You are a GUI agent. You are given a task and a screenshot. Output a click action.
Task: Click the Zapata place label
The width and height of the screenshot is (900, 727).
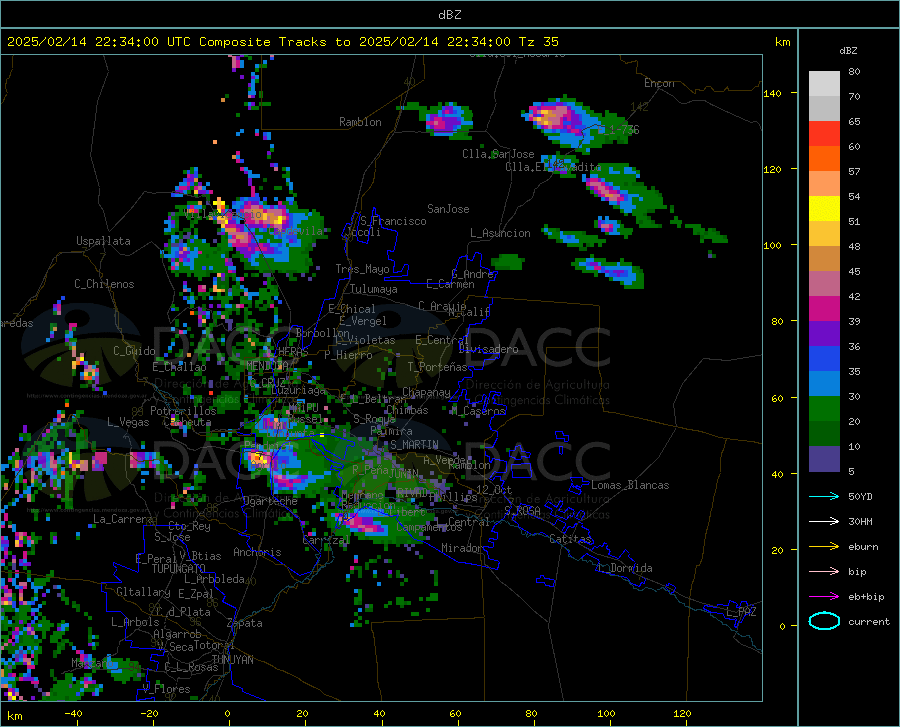[245, 623]
